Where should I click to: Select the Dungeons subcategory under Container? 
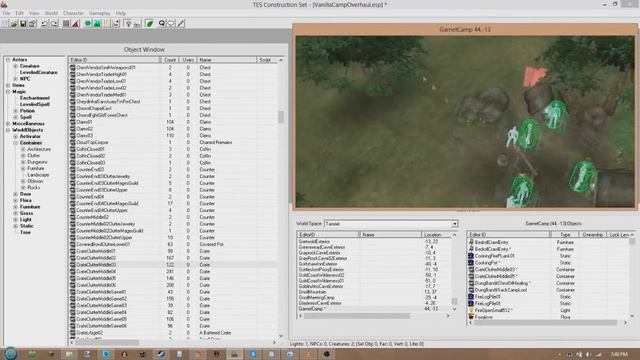(37, 162)
